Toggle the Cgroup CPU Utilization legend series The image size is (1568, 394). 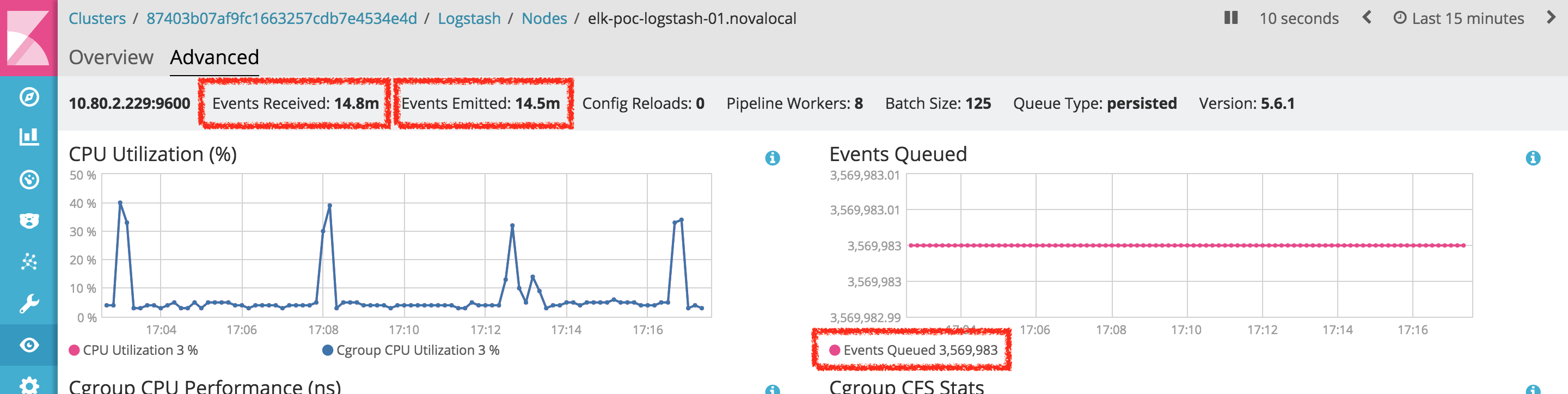point(411,350)
